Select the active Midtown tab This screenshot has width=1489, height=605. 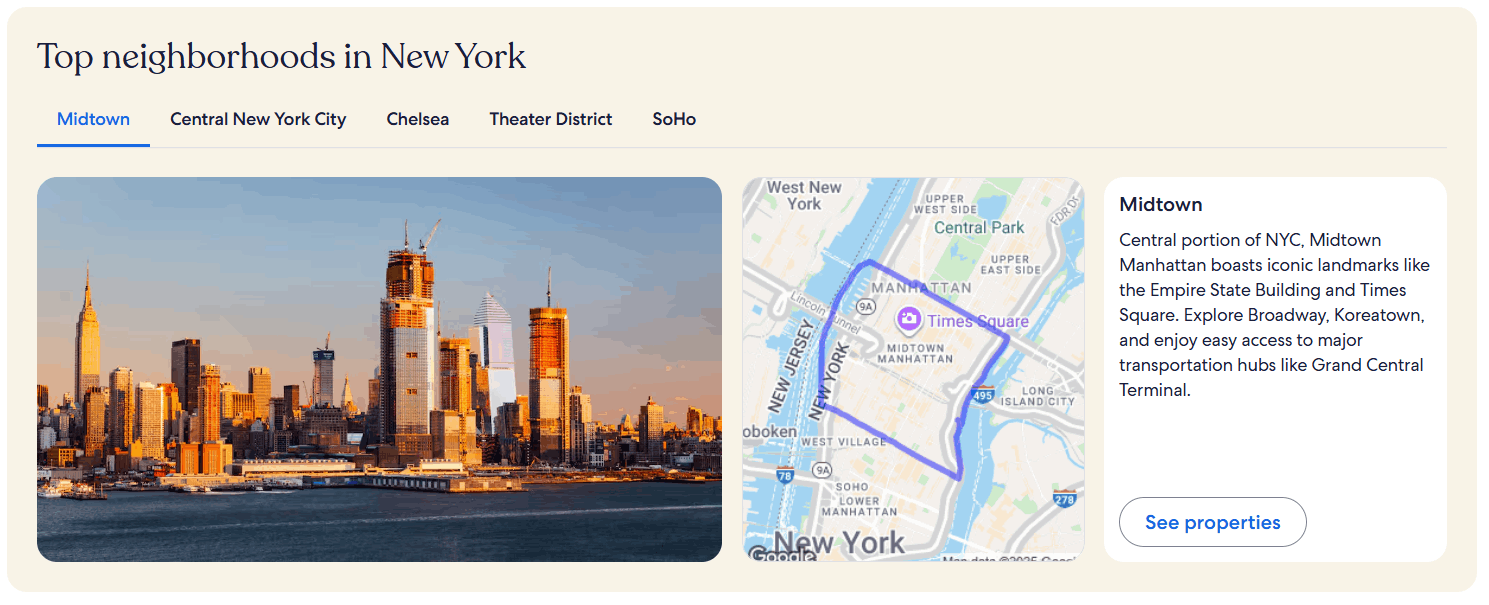[93, 119]
